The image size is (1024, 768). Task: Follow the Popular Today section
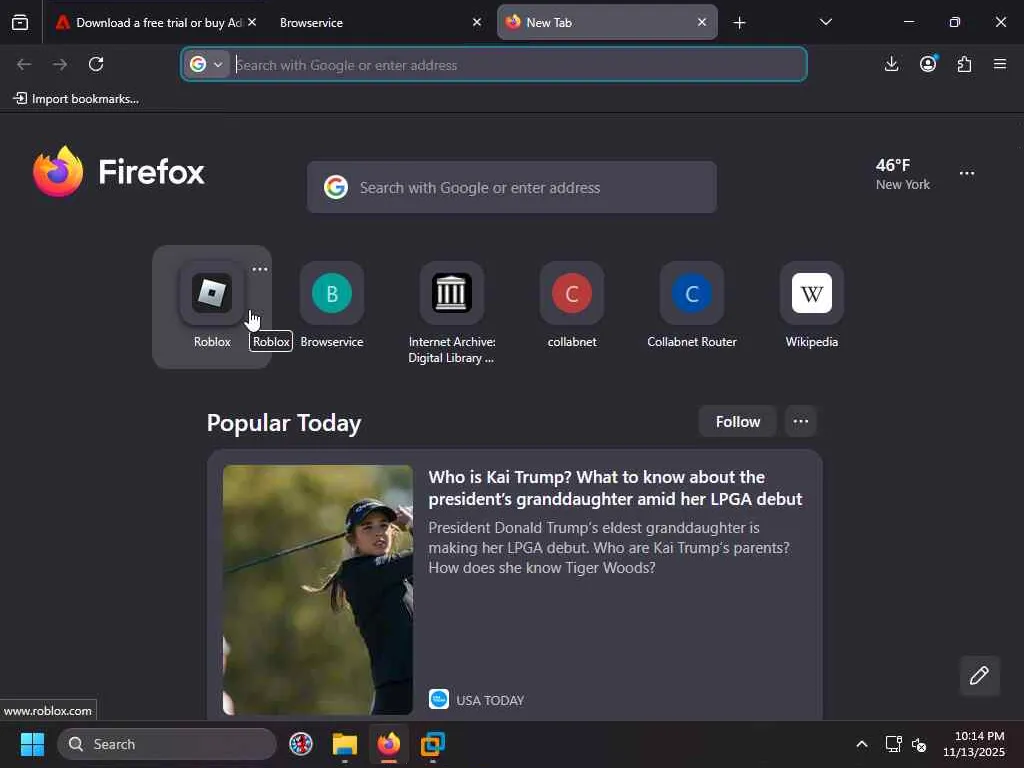pyautogui.click(x=737, y=421)
